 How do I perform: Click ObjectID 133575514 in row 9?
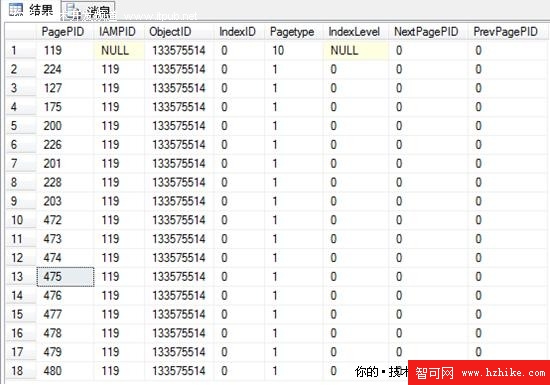tap(179, 201)
